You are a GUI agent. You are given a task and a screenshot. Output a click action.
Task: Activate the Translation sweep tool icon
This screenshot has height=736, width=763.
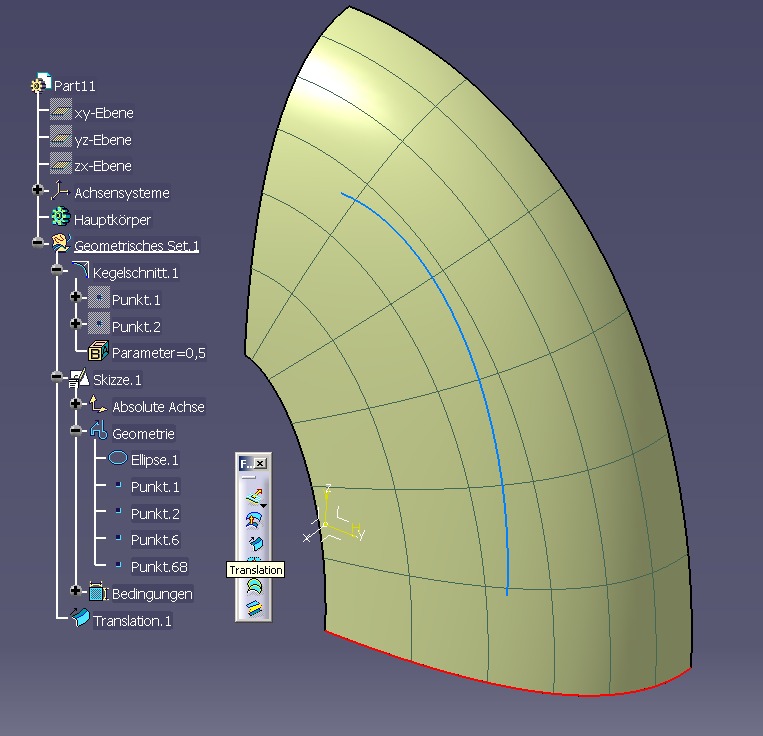(254, 542)
